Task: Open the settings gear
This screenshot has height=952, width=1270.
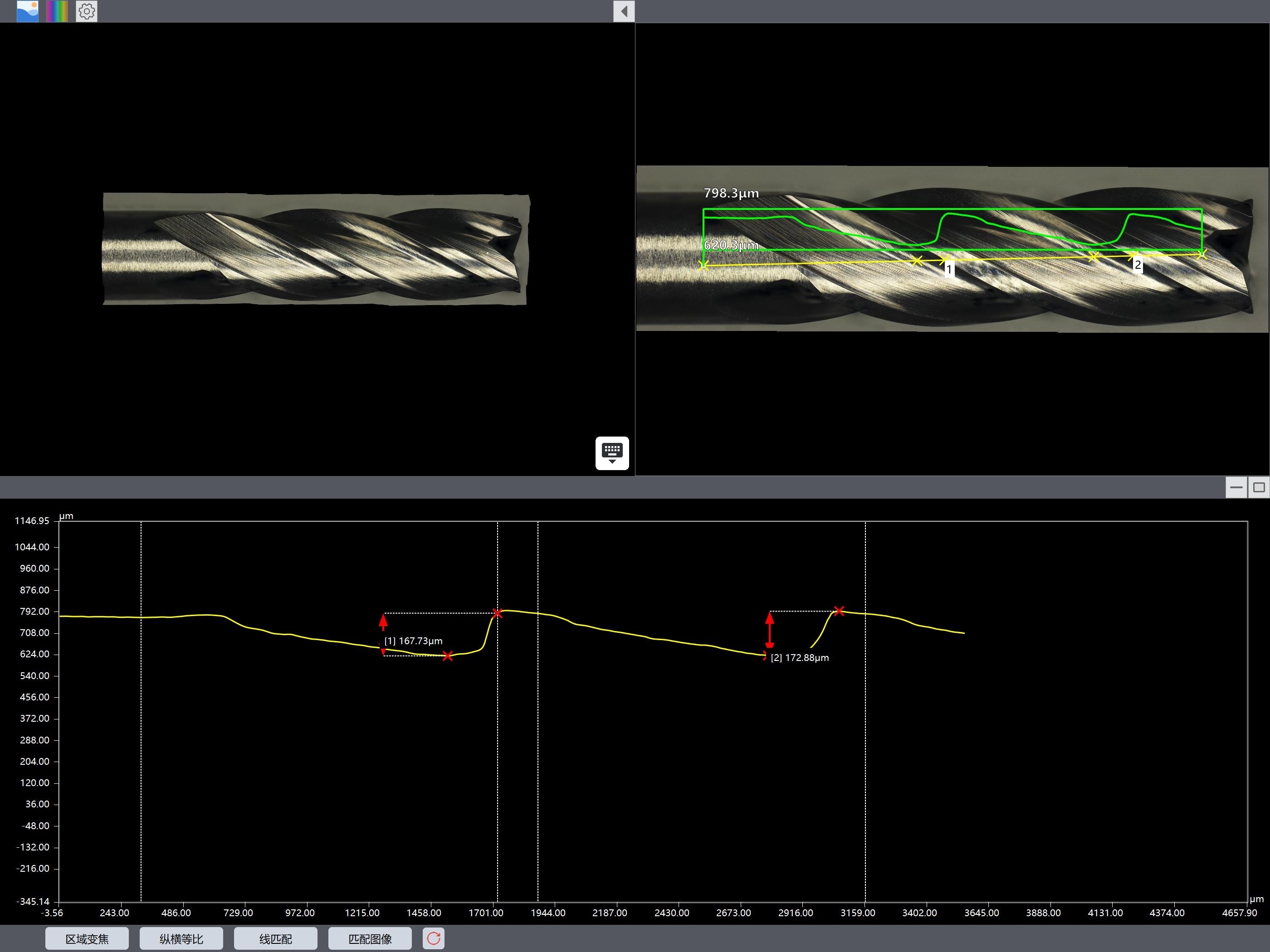Action: pyautogui.click(x=87, y=11)
